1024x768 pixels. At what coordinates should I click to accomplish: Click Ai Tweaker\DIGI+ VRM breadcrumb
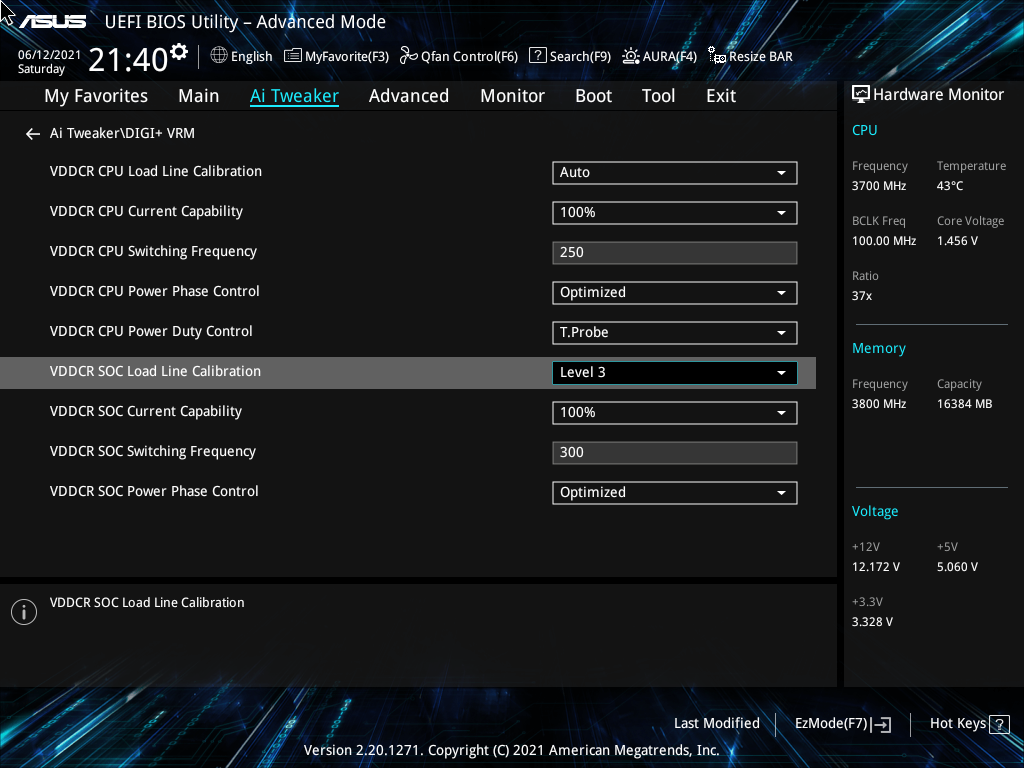[x=122, y=133]
